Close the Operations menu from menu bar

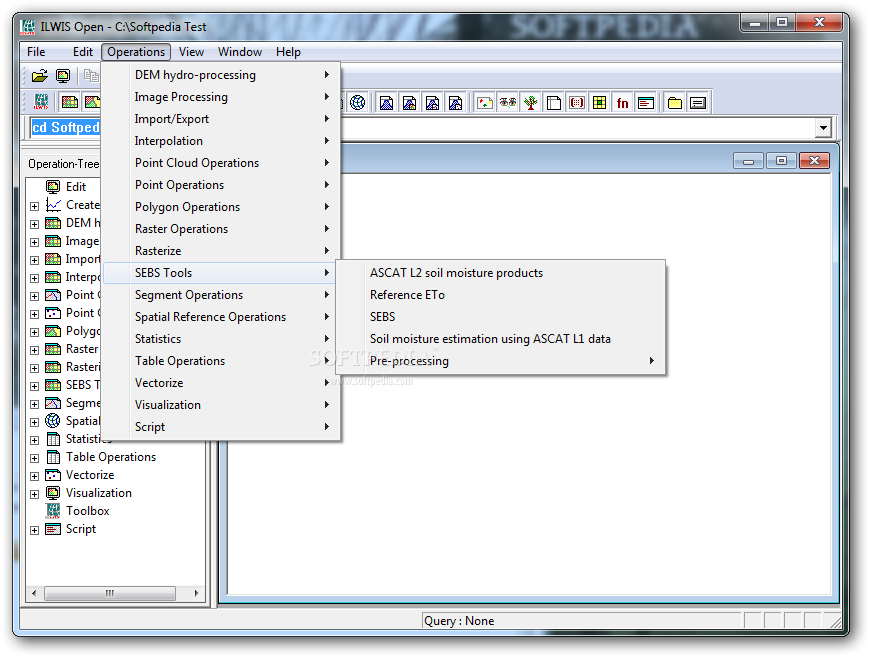(x=136, y=52)
